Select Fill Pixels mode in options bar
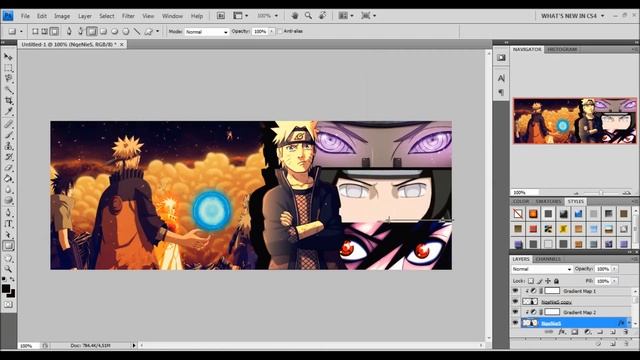640x360 pixels. (54, 31)
